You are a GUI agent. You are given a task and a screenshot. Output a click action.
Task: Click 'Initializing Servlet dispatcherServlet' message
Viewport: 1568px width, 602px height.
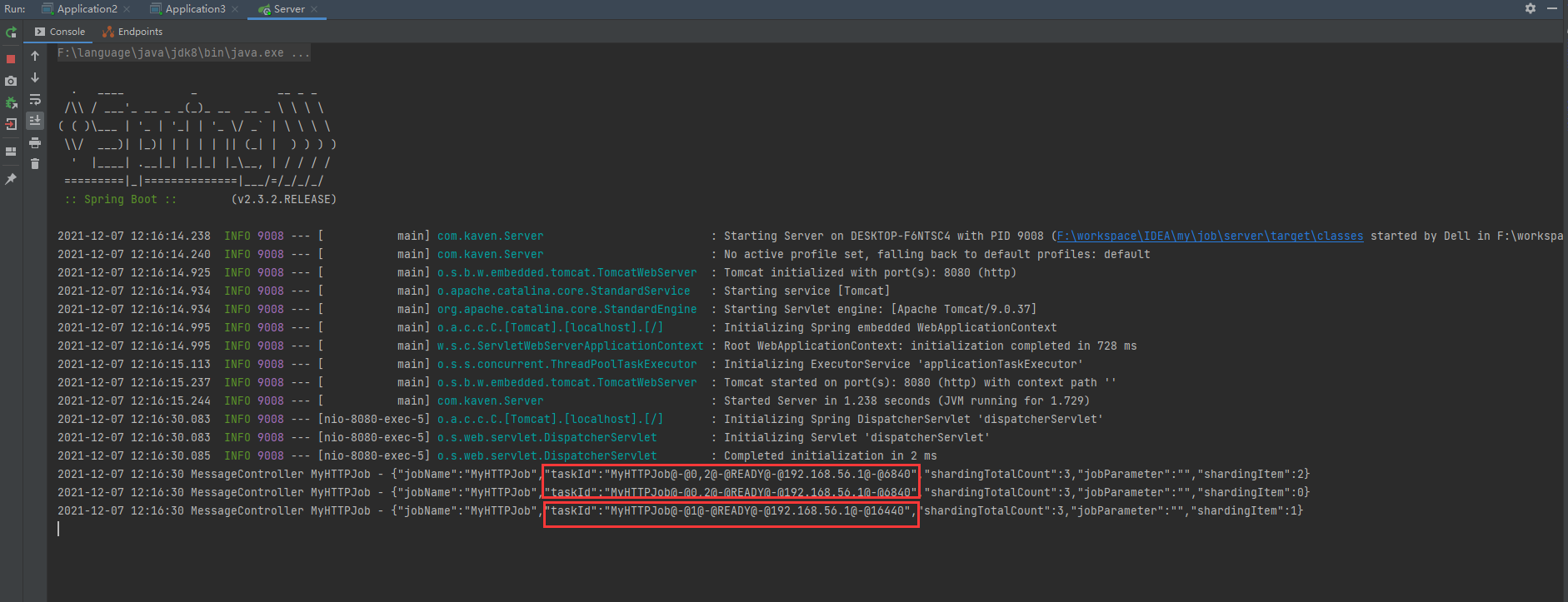(856, 438)
